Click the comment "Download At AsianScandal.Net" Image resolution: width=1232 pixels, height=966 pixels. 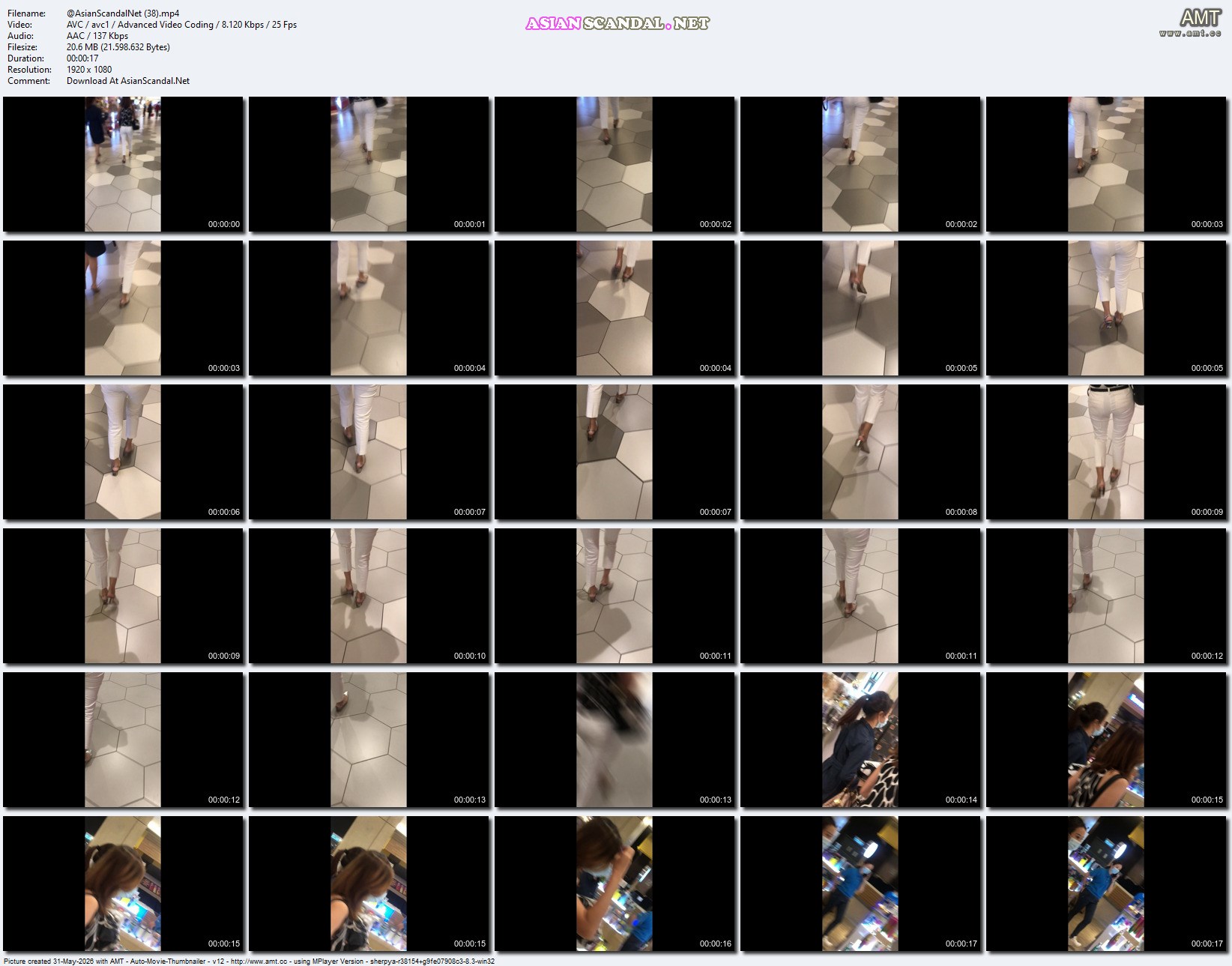128,81
